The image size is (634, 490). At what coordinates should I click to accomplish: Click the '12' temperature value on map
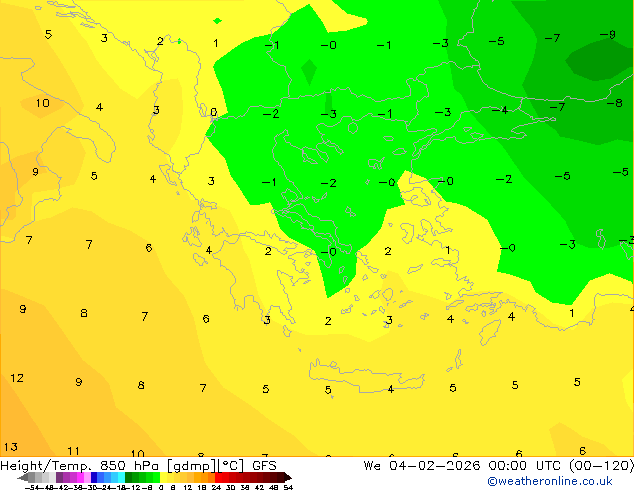pos(17,378)
